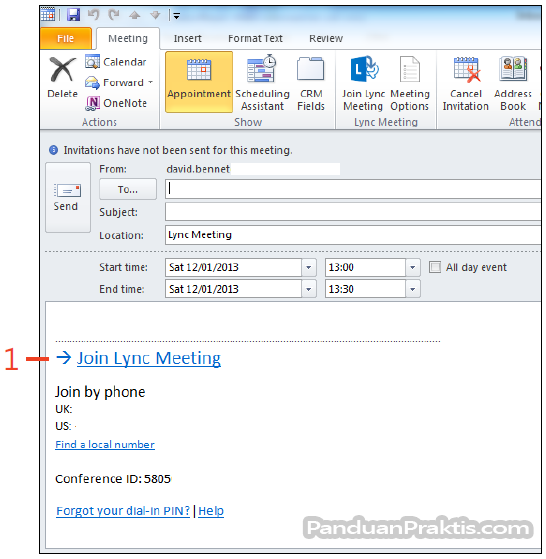Viewport: 546px width, 559px height.
Task: Click the To... recipients button
Action: tap(128, 189)
